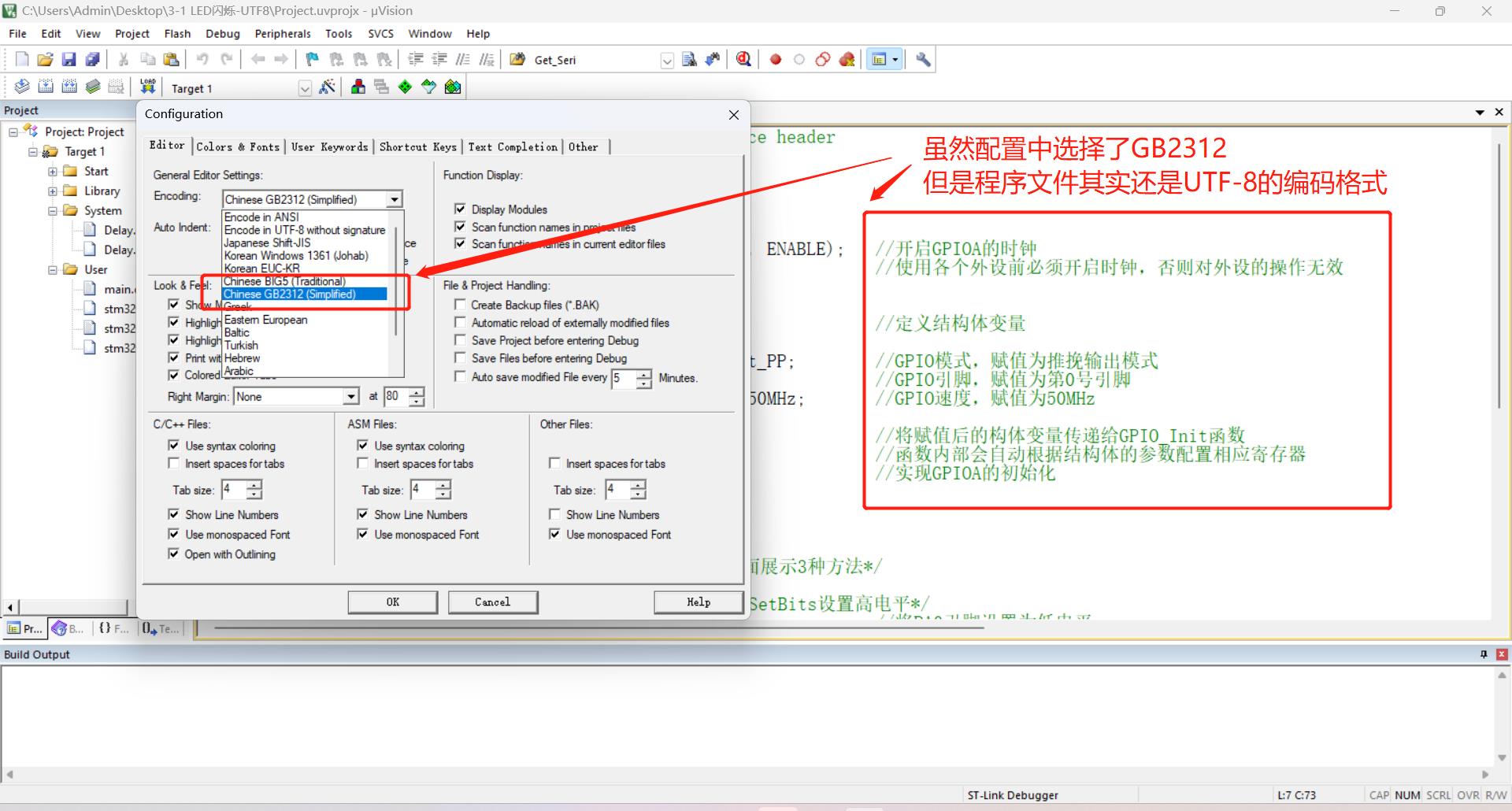The height and width of the screenshot is (811, 1512).
Task: Click the Select Software Packs icon
Action: [428, 87]
